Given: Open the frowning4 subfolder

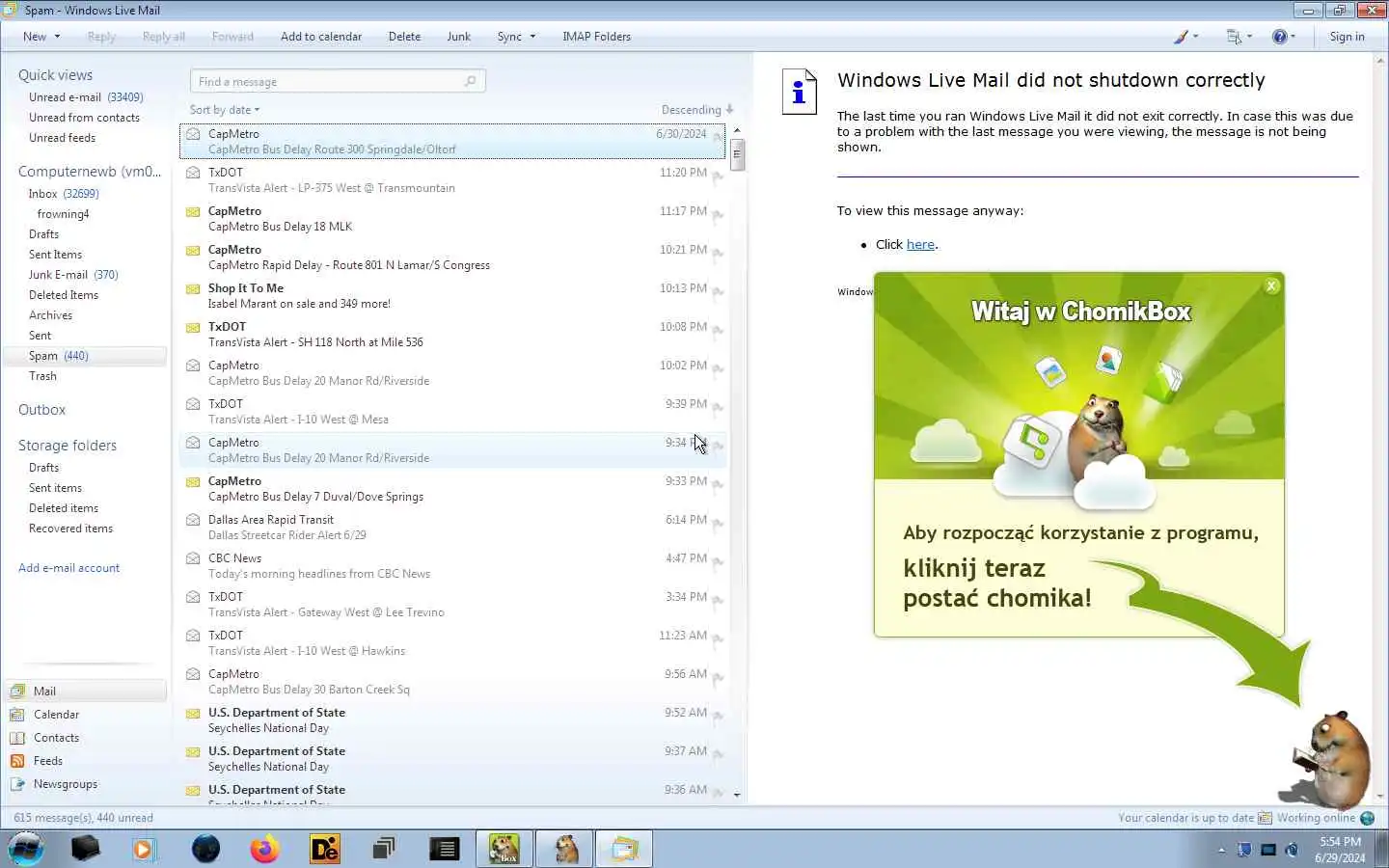Looking at the screenshot, I should tap(64, 214).
